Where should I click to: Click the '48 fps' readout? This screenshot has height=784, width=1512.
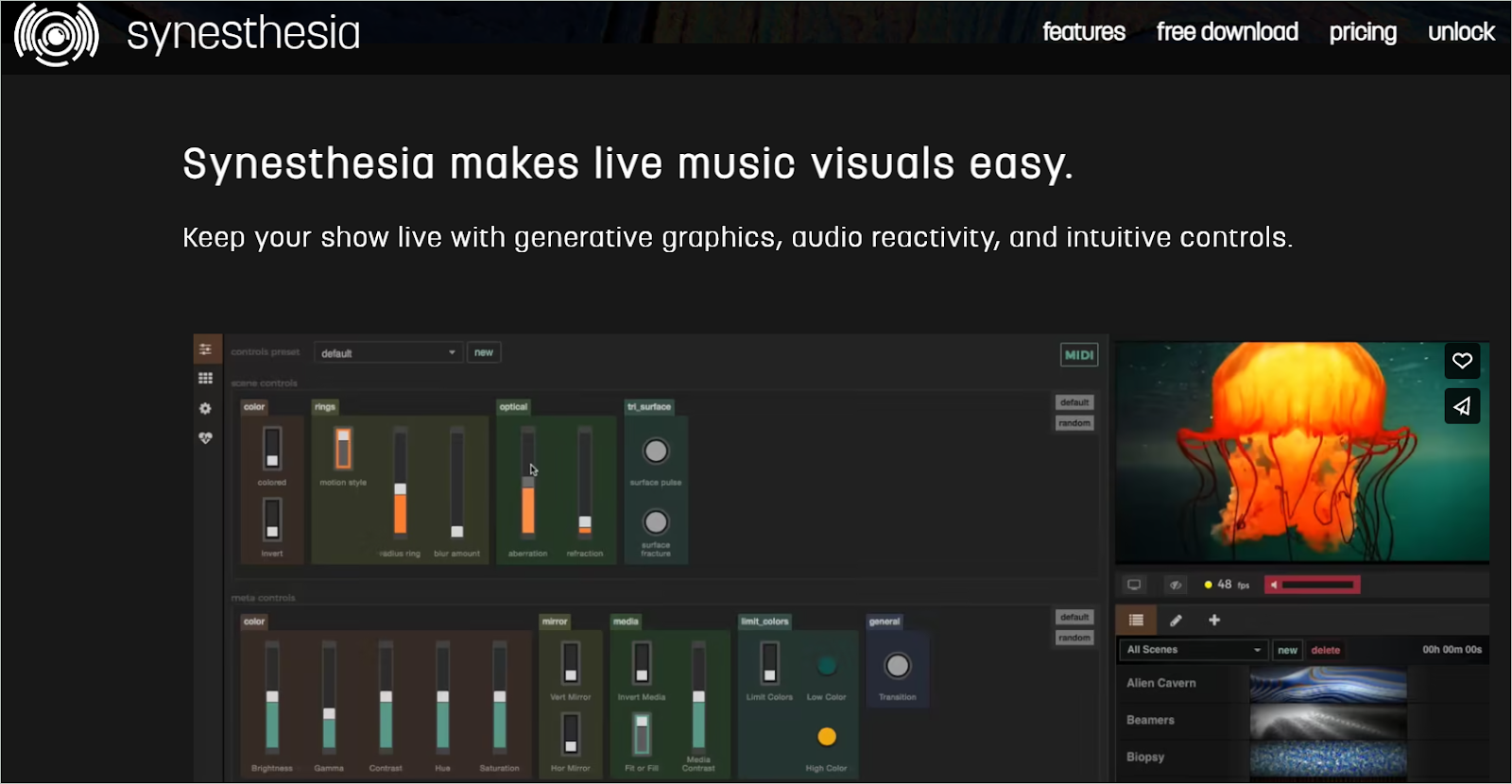[1232, 585]
